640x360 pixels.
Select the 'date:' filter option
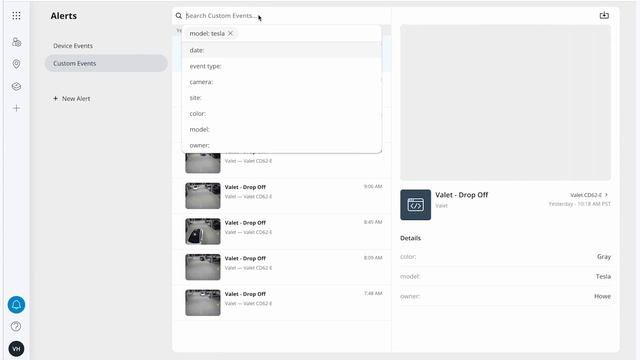(282, 50)
